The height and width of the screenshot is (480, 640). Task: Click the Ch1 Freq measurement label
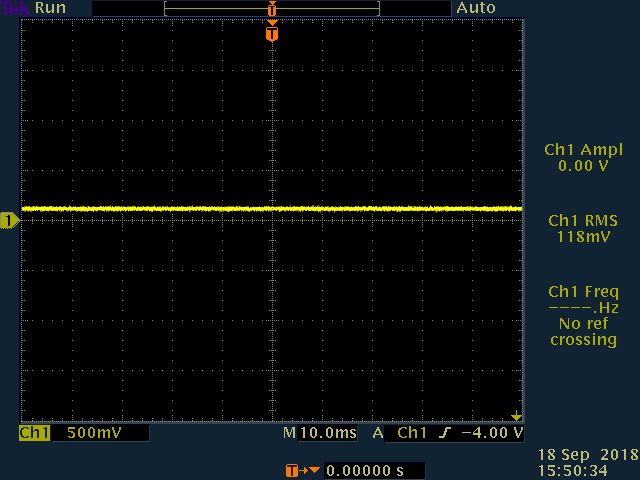(x=583, y=292)
